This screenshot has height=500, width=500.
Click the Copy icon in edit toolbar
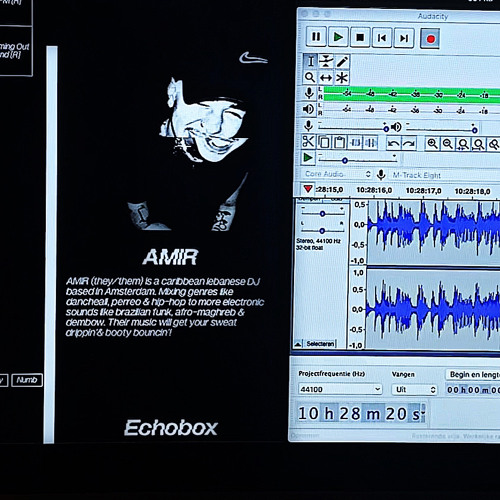(324, 142)
